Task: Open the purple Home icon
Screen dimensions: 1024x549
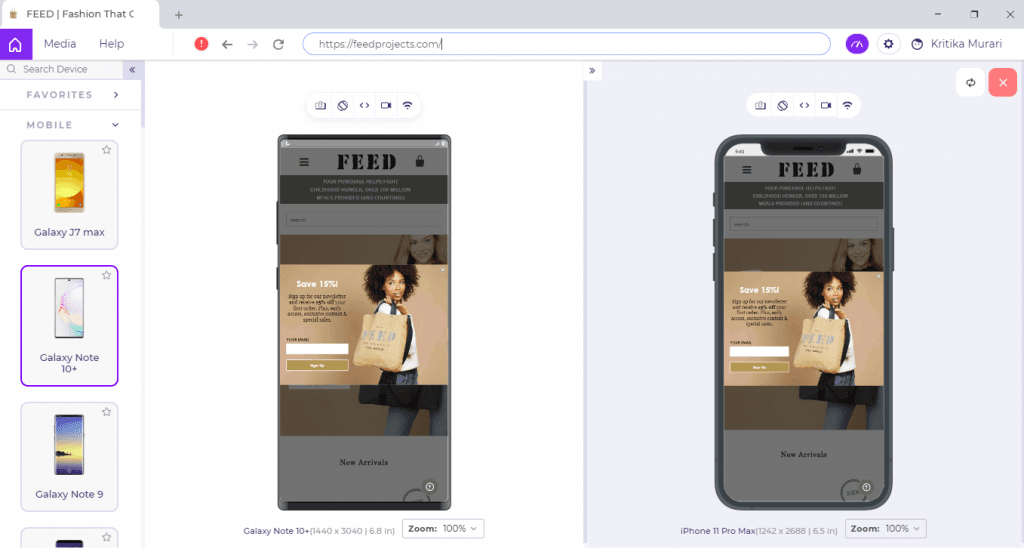Action: pyautogui.click(x=16, y=44)
